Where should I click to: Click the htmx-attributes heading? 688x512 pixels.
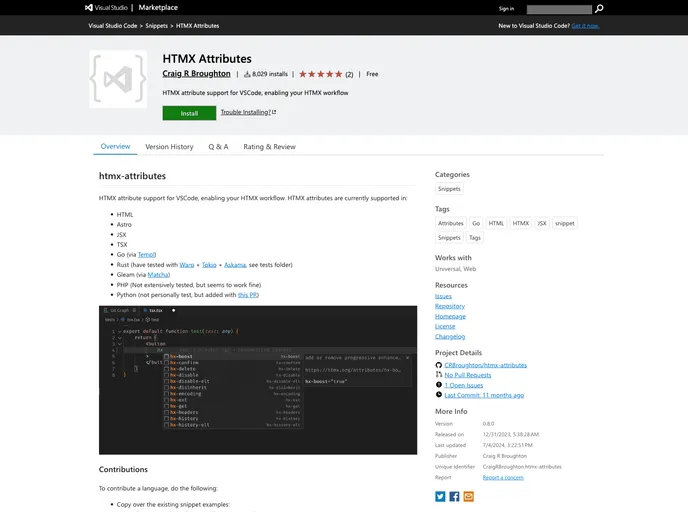tap(132, 176)
